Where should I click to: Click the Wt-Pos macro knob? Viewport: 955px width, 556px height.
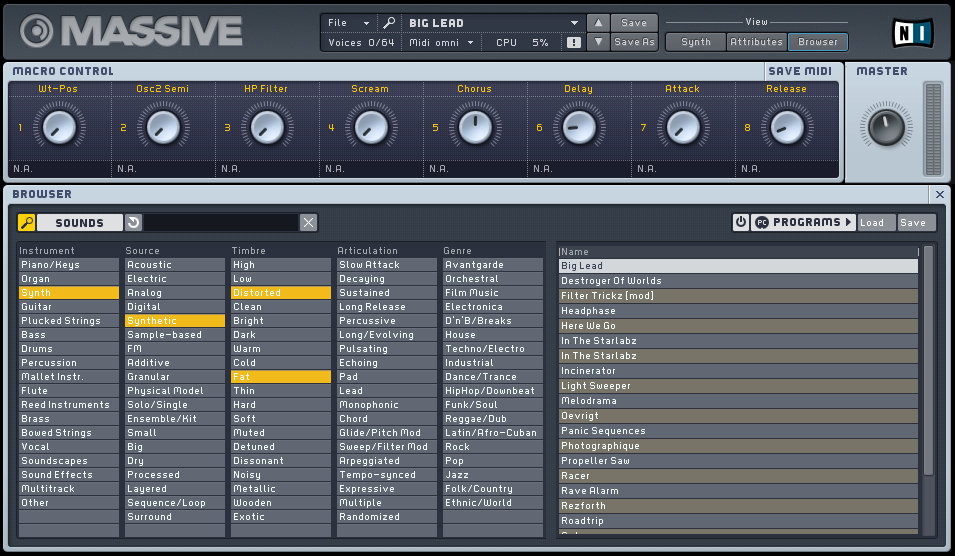click(59, 127)
